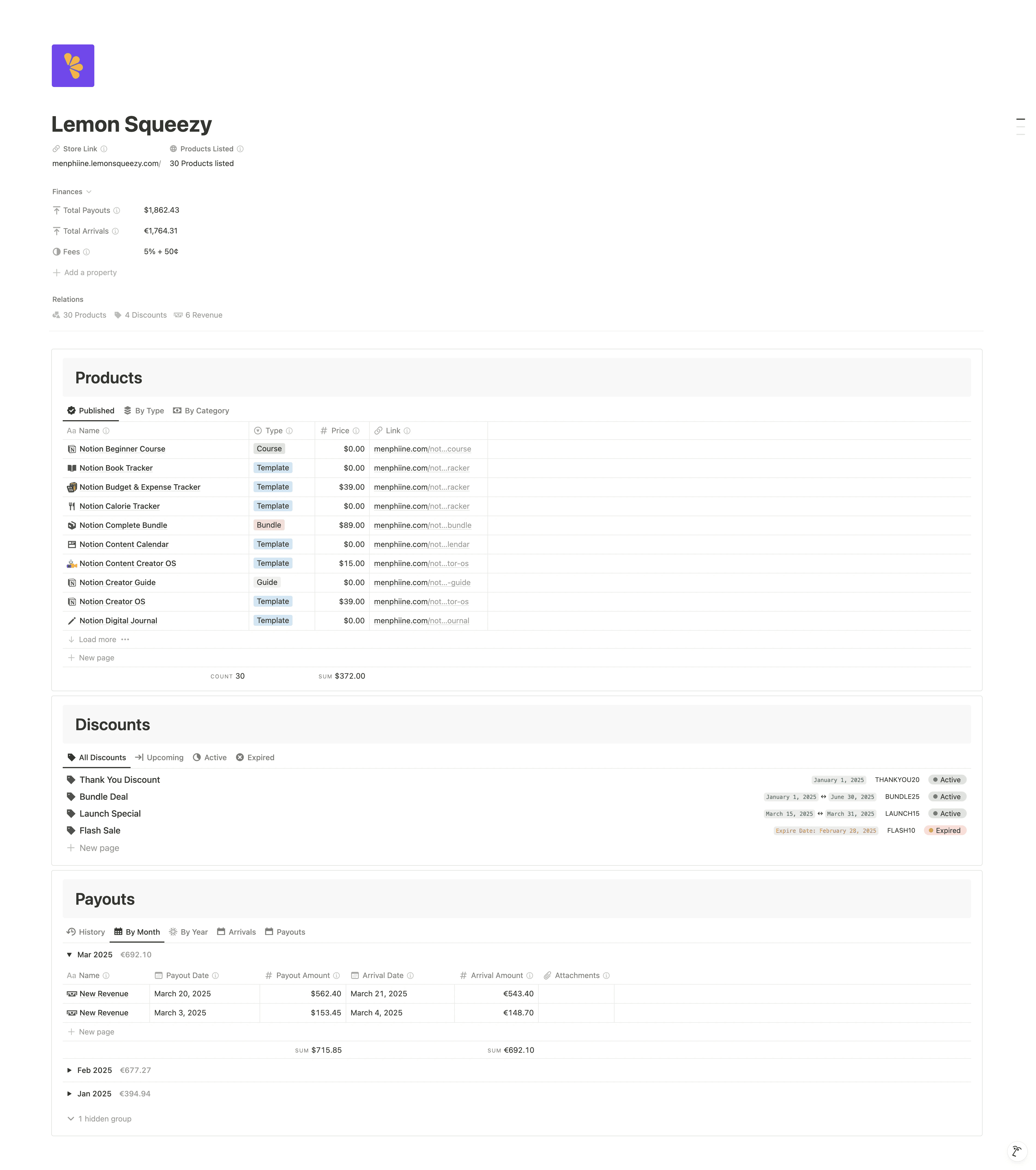
Task: Click the help icon at bottom right
Action: coord(1017,1151)
